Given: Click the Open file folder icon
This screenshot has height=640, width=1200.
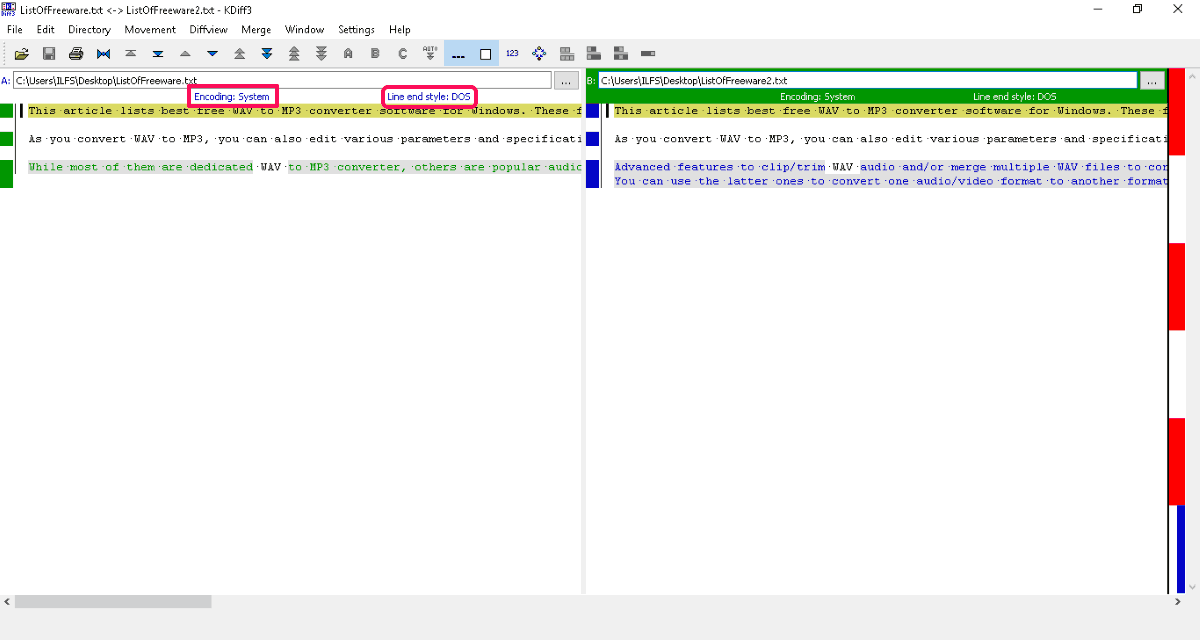Looking at the screenshot, I should point(21,54).
